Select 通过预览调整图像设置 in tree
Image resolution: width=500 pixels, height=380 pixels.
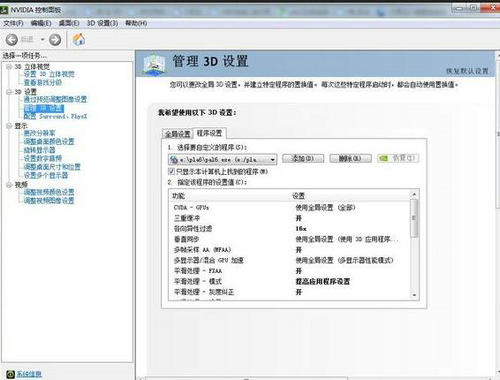coord(55,99)
